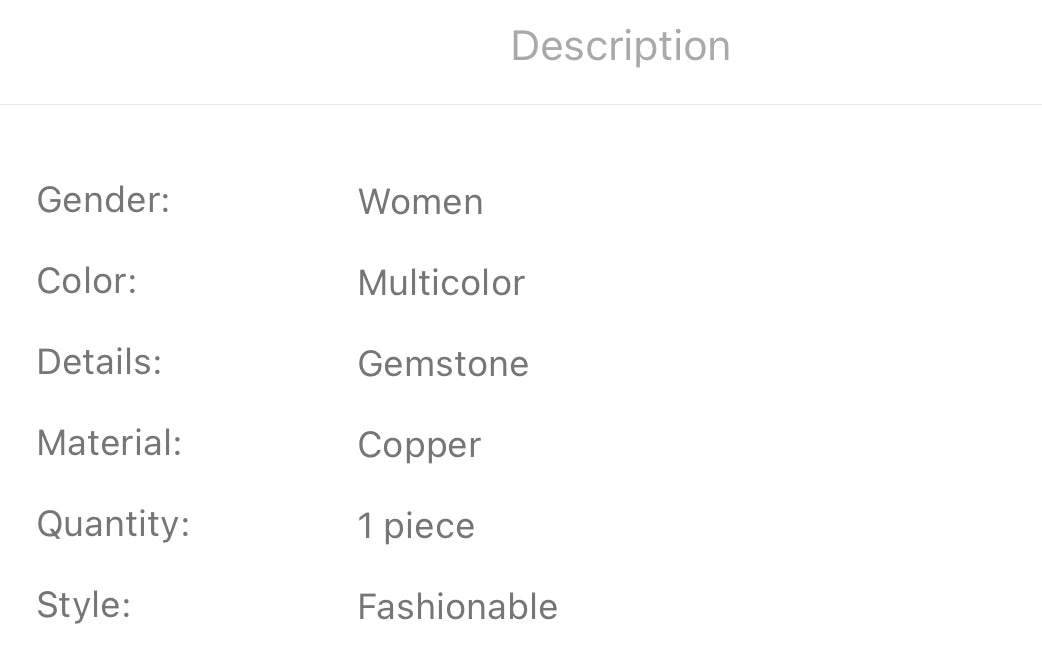Screen dimensions: 1042x666
Task: Select the 'Multicolor' value
Action: (441, 283)
